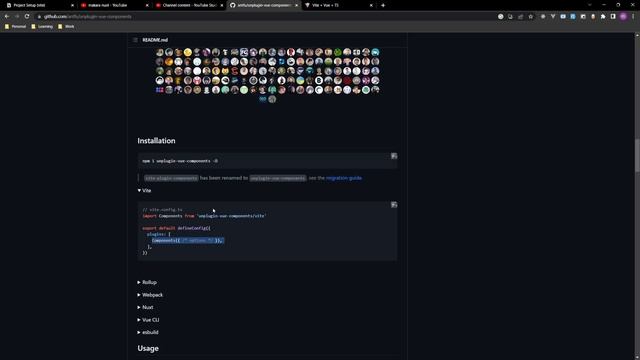Open the Chrome three-dot menu

point(633,16)
